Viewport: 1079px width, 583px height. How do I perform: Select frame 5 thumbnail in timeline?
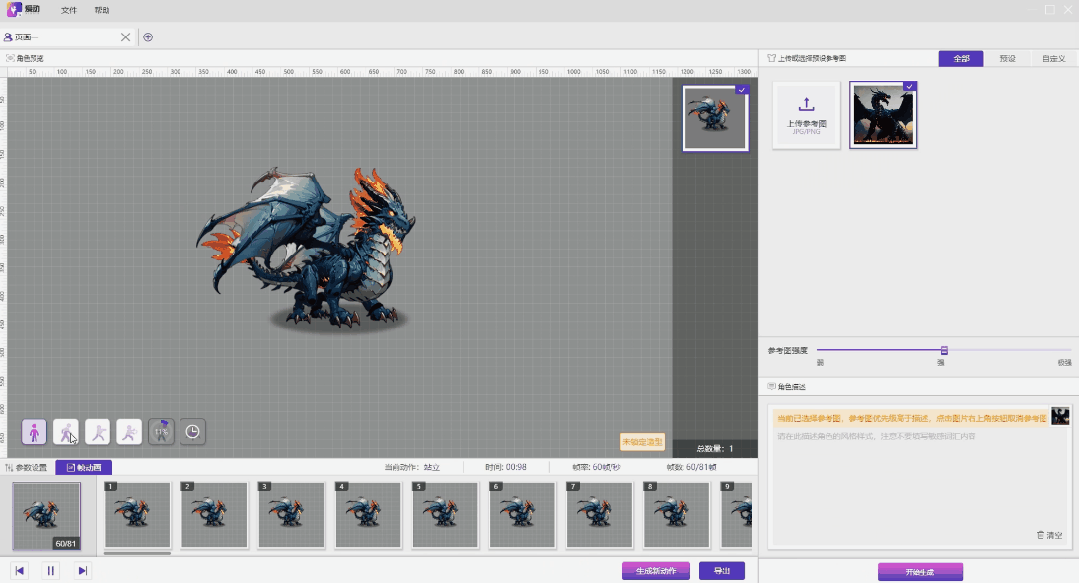tap(445, 515)
